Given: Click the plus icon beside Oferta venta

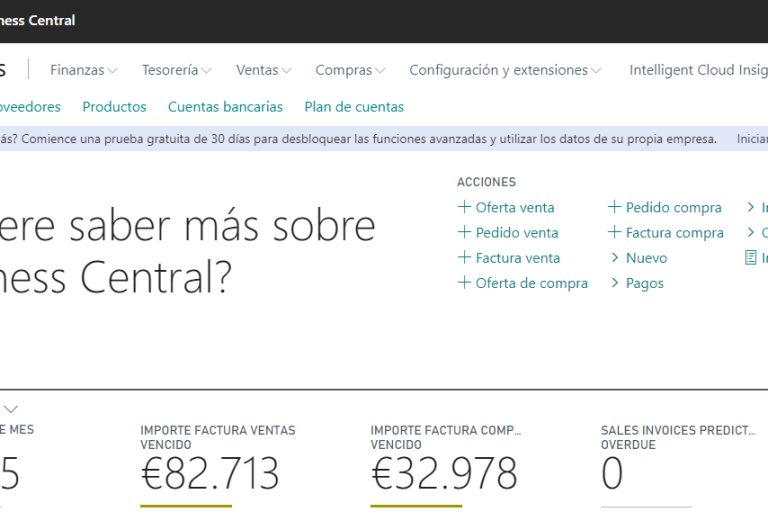Looking at the screenshot, I should tap(464, 208).
